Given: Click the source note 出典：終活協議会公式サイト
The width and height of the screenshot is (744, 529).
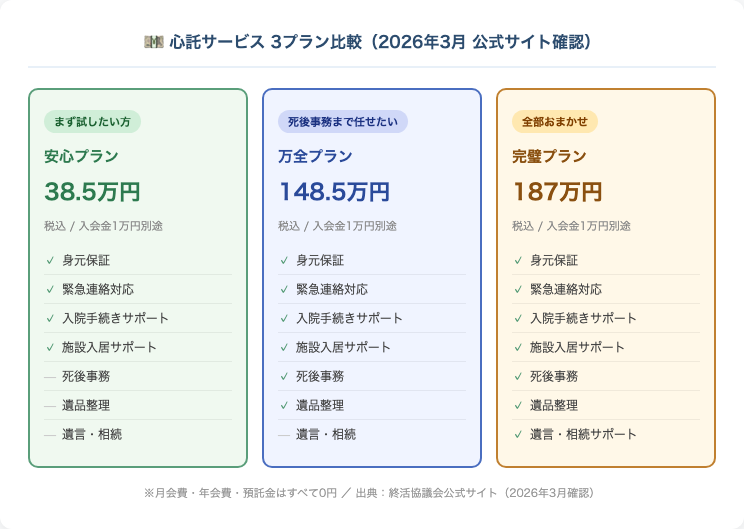Looking at the screenshot, I should 427,493.
